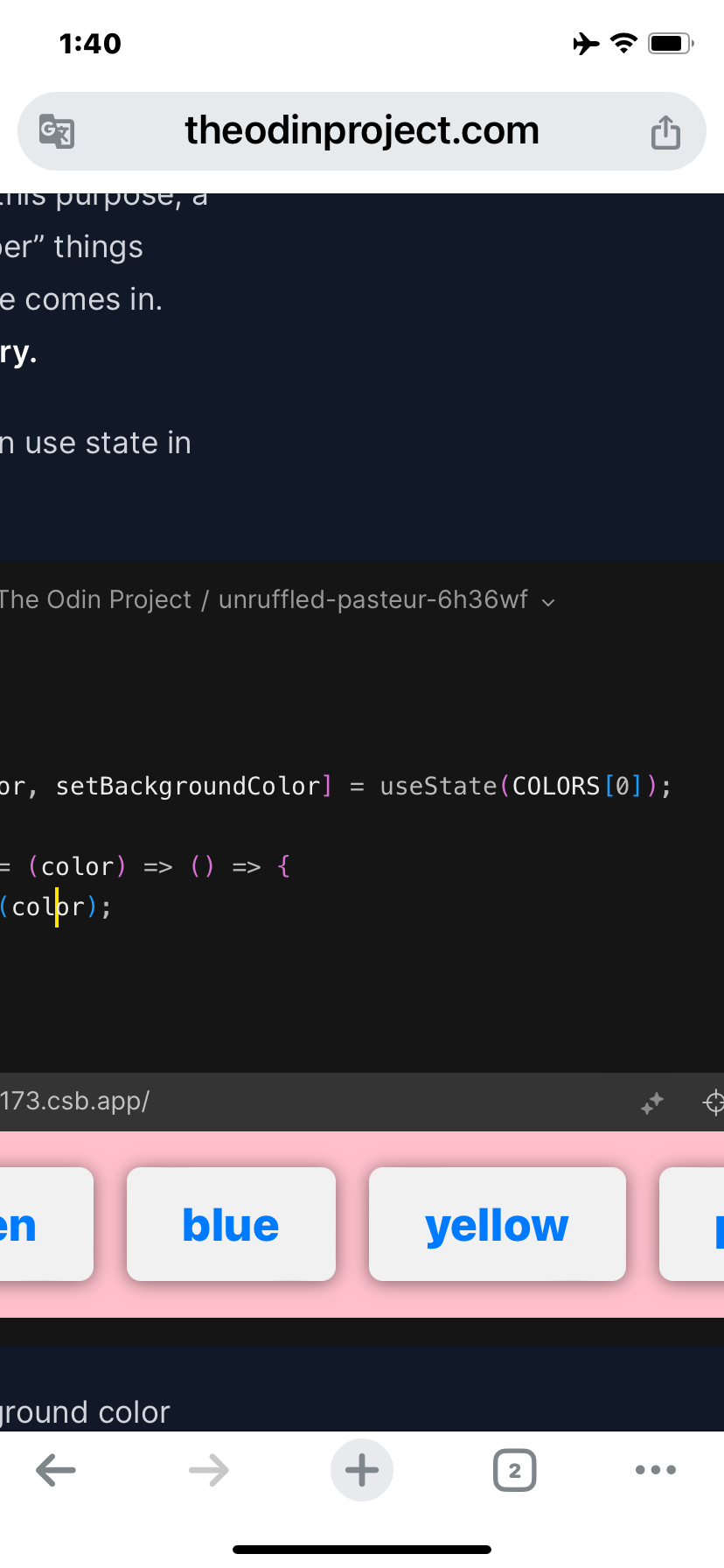Tap the sparkle AI icon in preview bar

click(x=651, y=1102)
